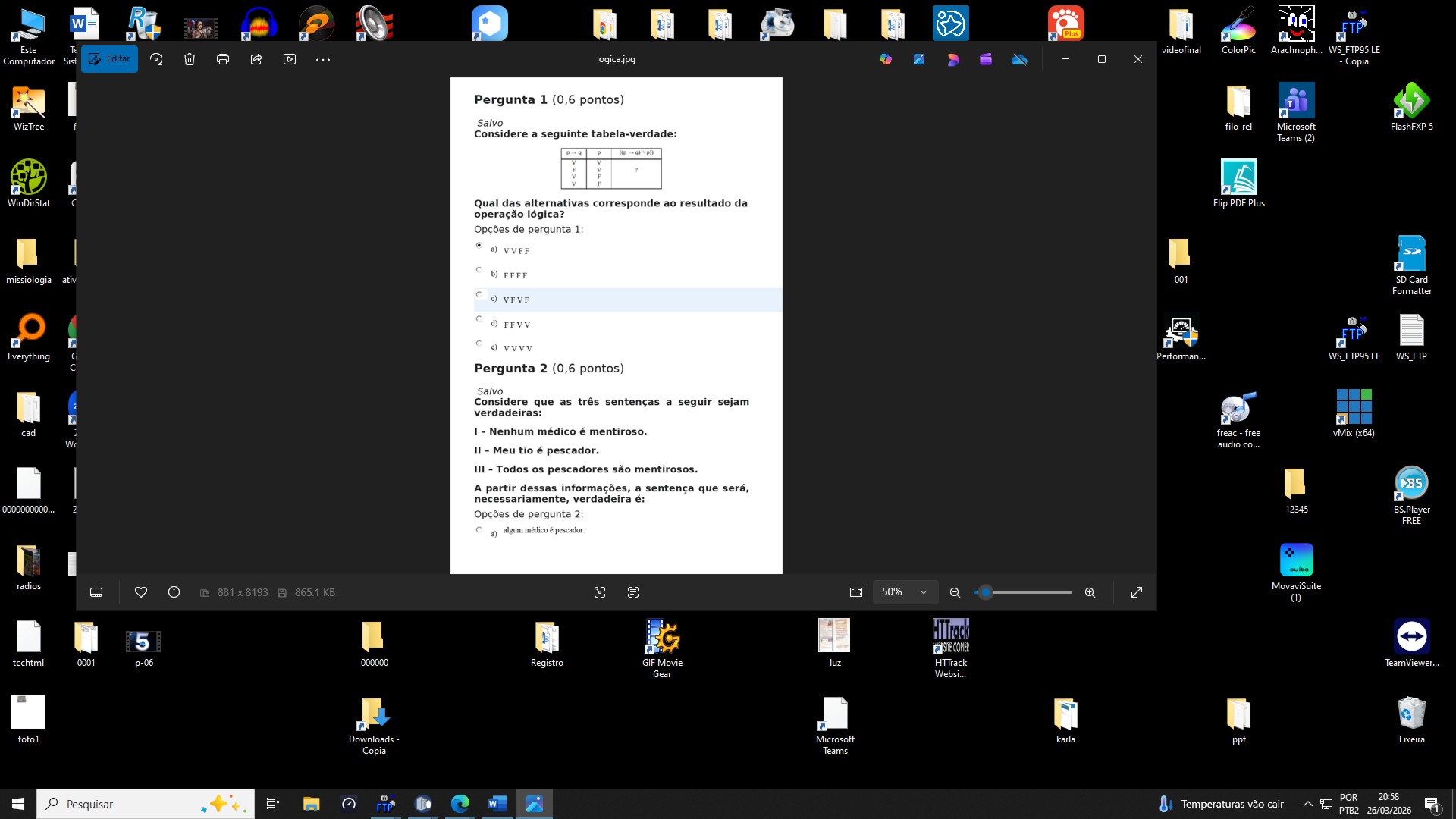1456x819 pixels.
Task: Scan text in image icon
Action: point(633,592)
